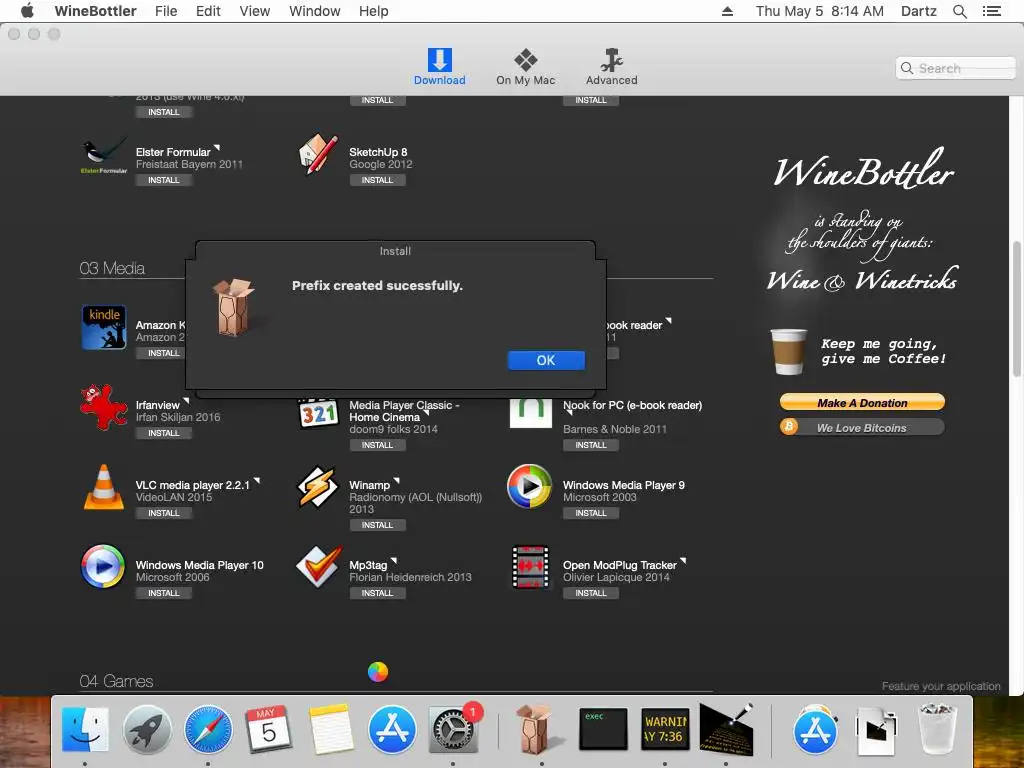Open the Apple menu

tap(27, 10)
